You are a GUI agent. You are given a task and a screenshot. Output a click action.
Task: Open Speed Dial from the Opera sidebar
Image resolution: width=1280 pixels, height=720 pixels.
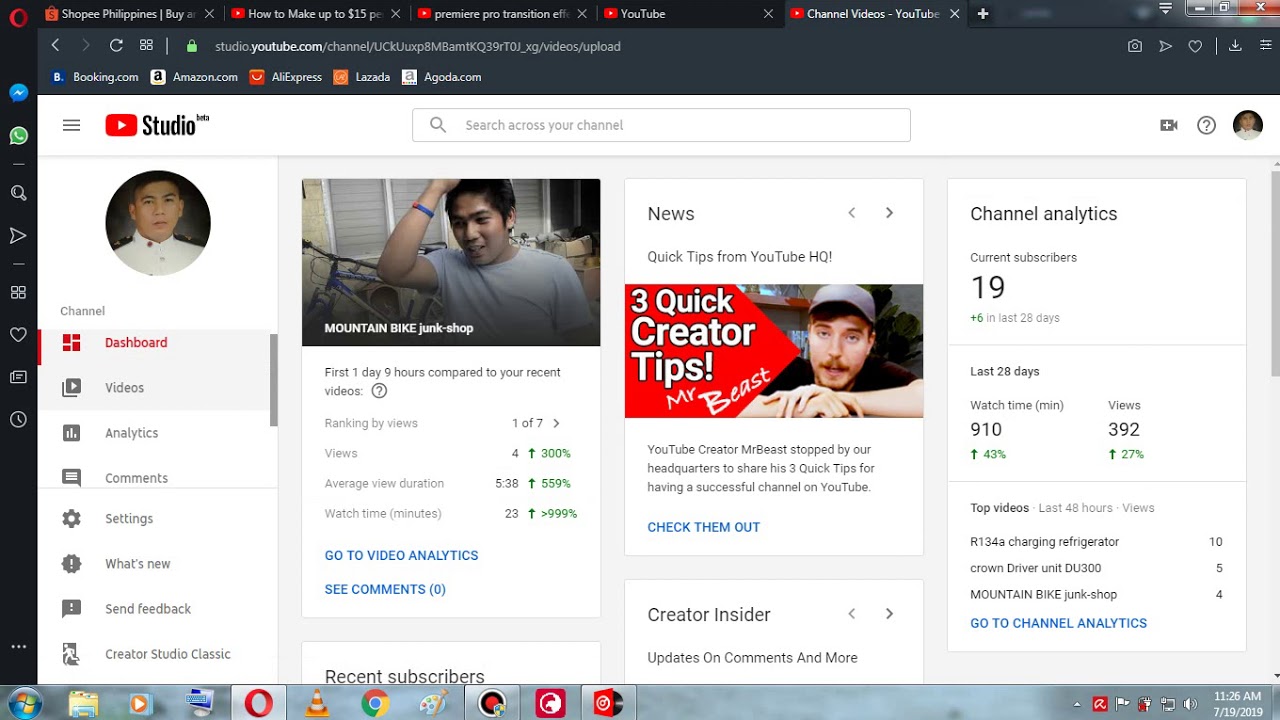click(x=18, y=292)
